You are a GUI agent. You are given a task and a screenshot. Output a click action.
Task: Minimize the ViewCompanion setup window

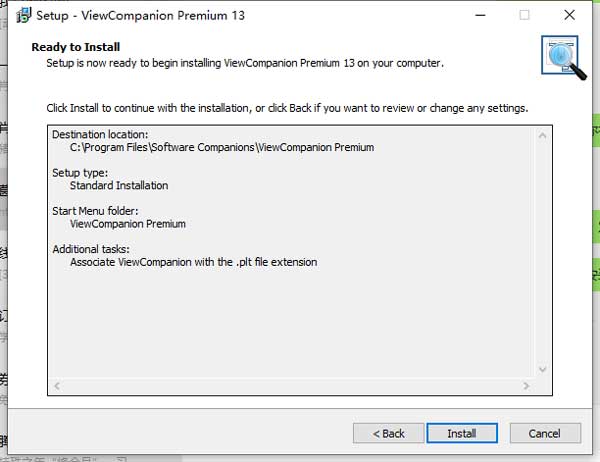point(480,15)
